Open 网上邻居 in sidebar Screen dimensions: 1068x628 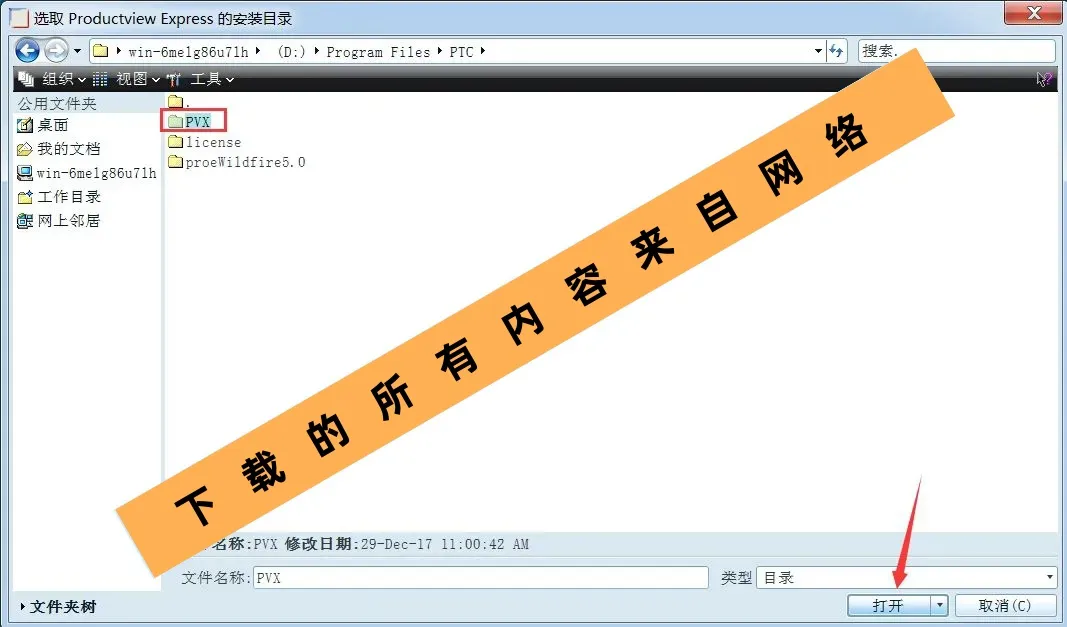[x=69, y=221]
